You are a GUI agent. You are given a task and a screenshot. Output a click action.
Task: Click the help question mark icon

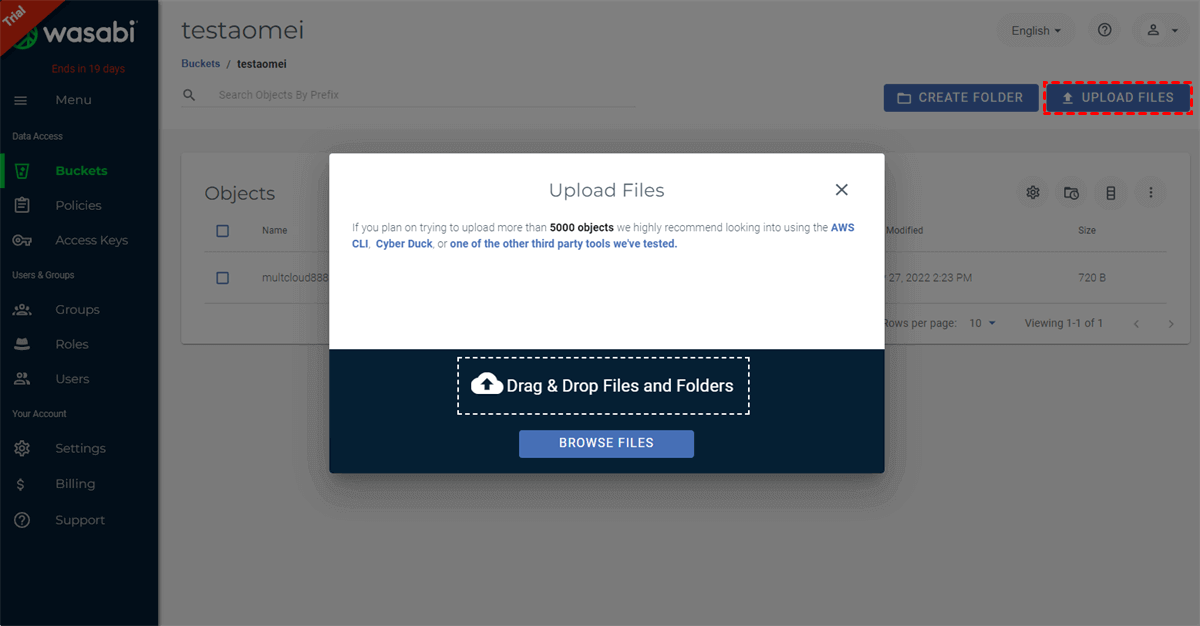(1104, 30)
